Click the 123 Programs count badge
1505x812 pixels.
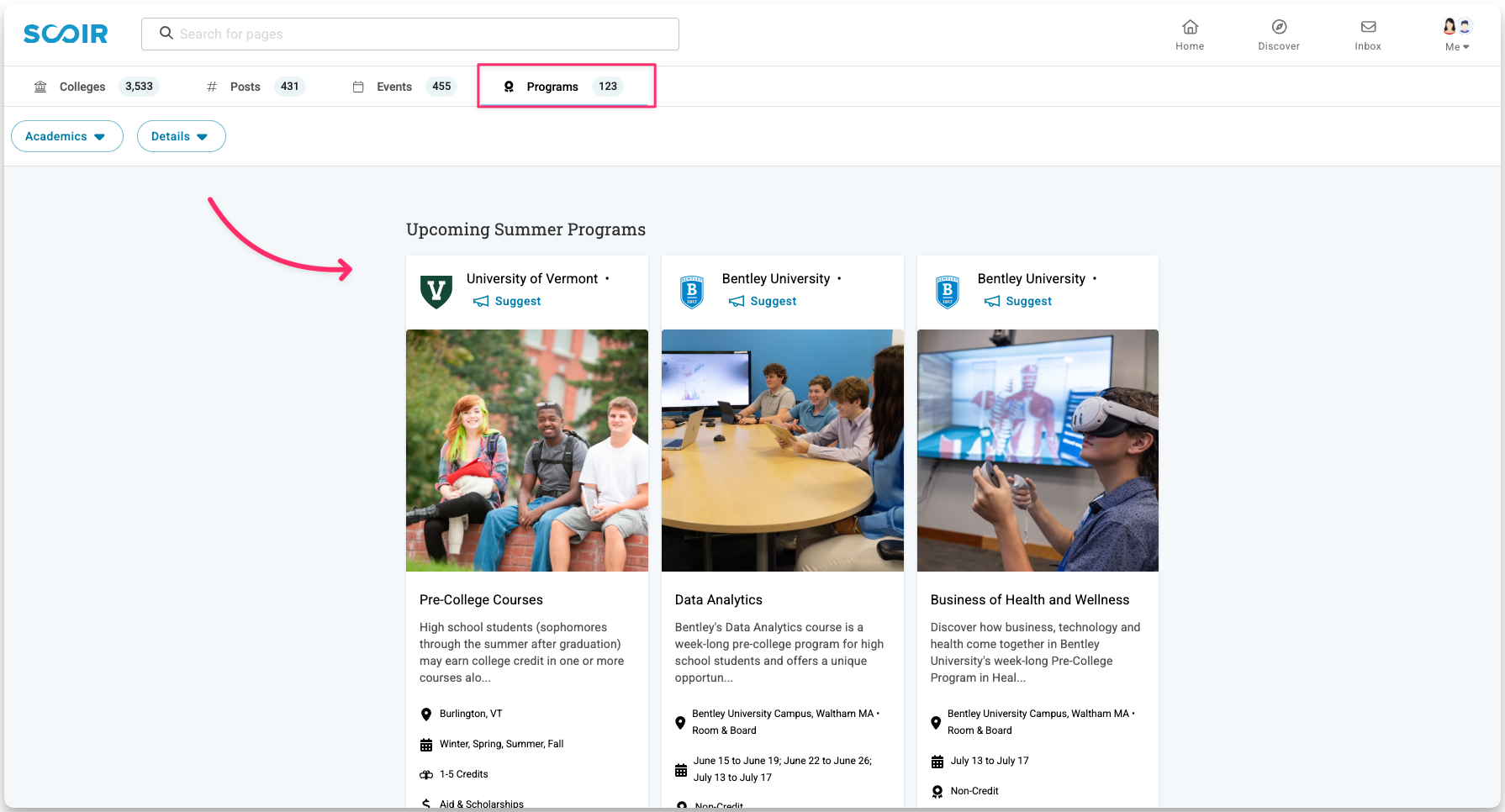(608, 87)
